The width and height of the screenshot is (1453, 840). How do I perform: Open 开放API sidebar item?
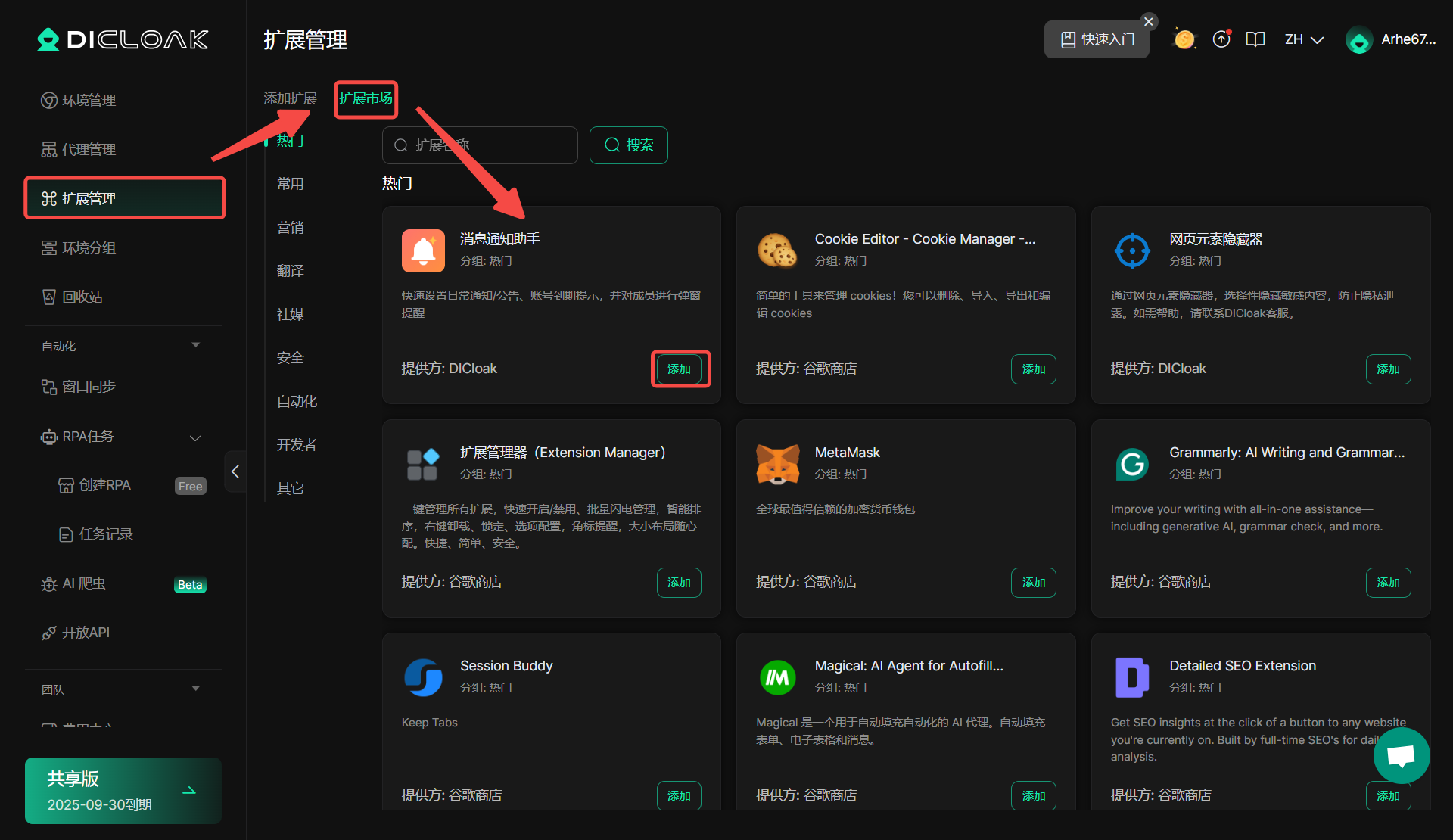pyautogui.click(x=75, y=633)
